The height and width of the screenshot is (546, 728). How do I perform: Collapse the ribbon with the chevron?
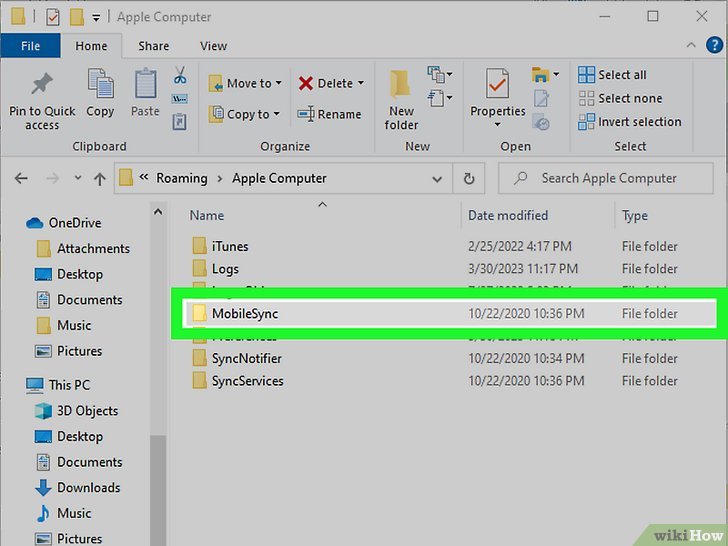pyautogui.click(x=691, y=45)
